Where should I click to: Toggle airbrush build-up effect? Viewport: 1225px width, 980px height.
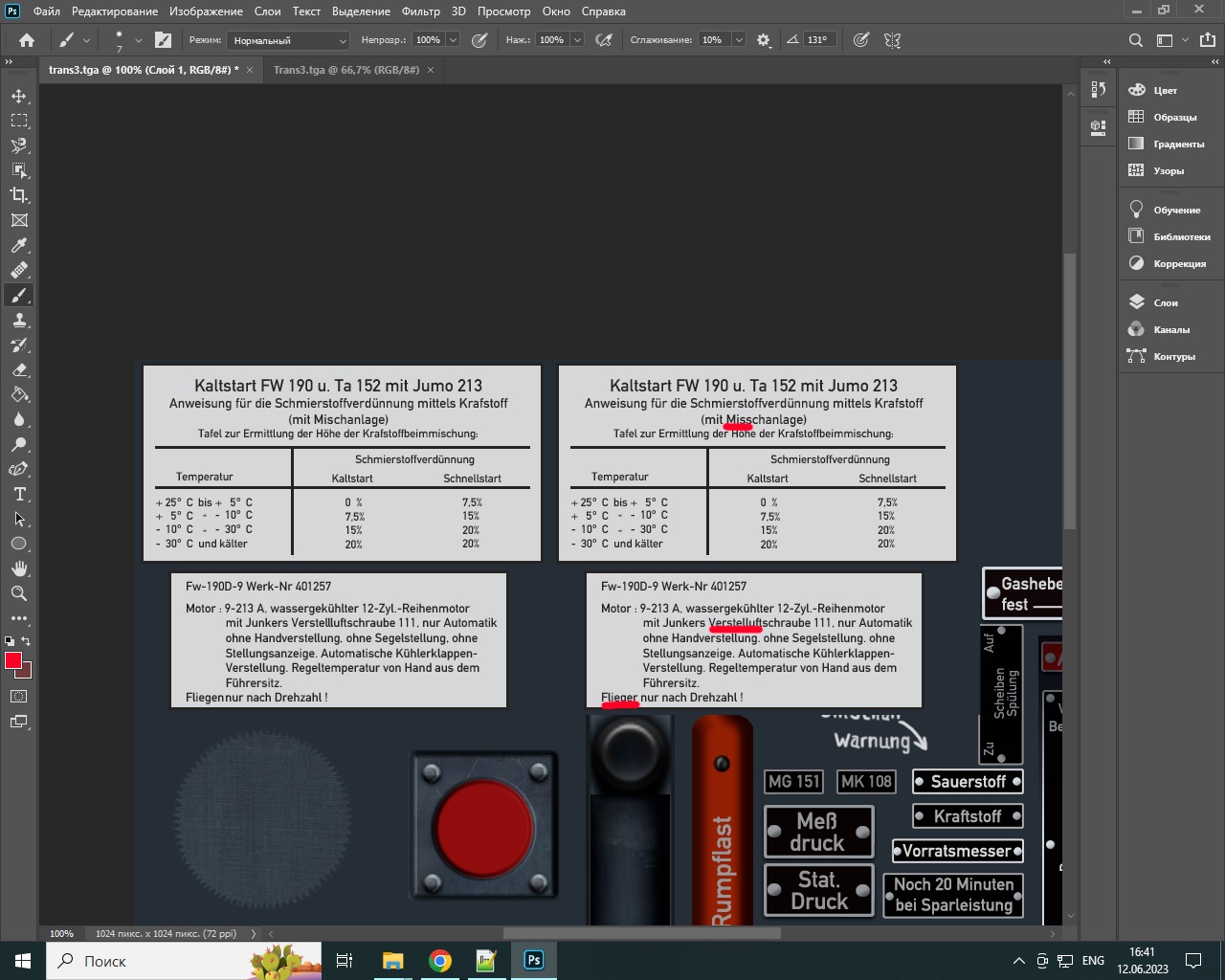pos(604,40)
